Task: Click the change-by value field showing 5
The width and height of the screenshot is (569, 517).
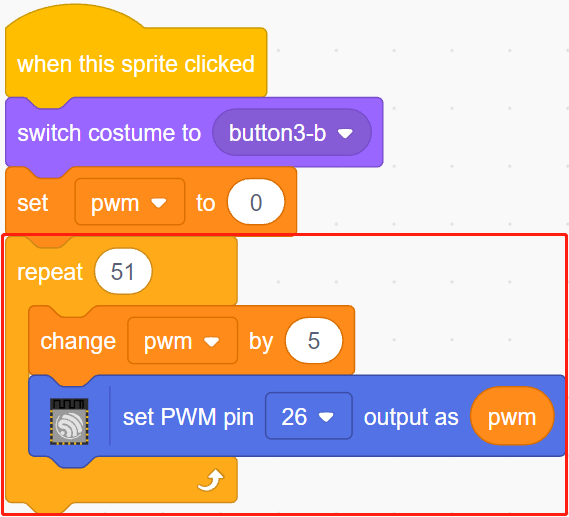Action: 314,341
